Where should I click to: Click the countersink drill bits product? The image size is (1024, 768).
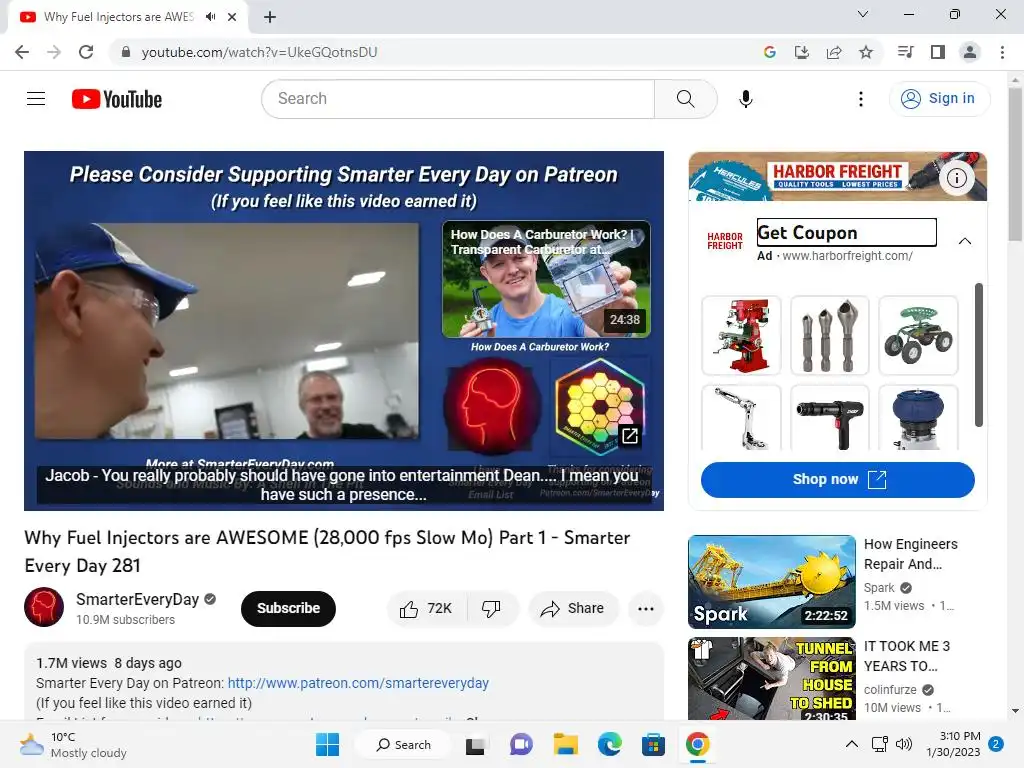pyautogui.click(x=829, y=336)
